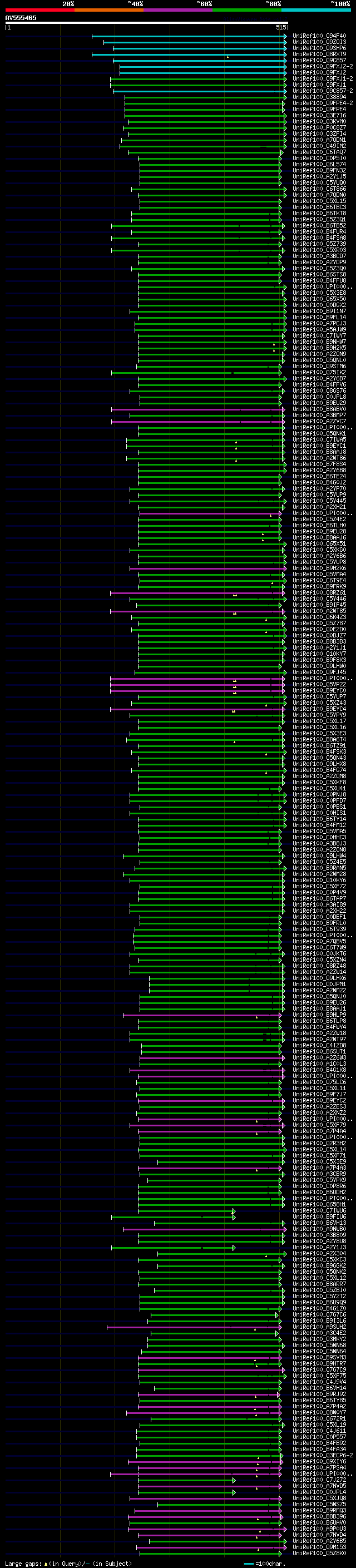Click hit label UniRef100_C0HIS1
Viewport: 356px width, 1568px height.
(x=319, y=813)
